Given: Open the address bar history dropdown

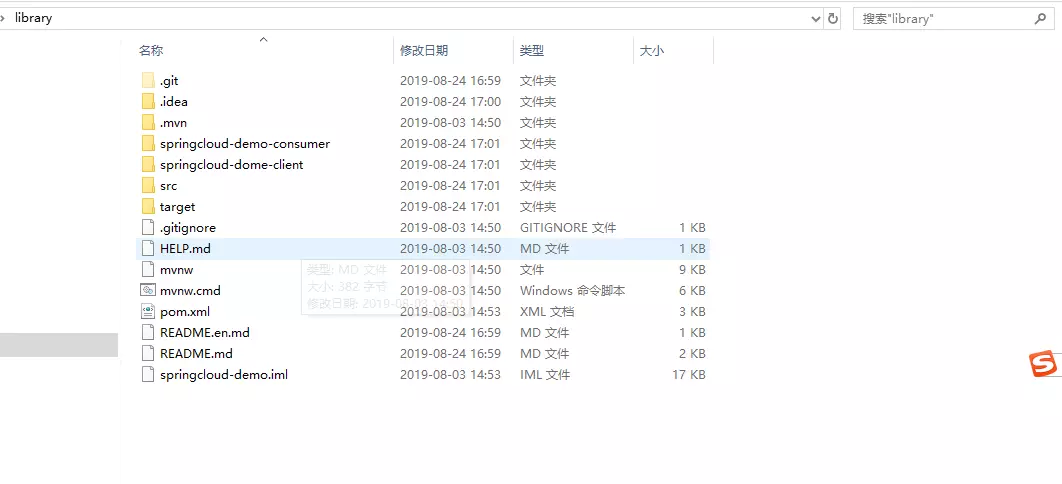Looking at the screenshot, I should tap(816, 20).
